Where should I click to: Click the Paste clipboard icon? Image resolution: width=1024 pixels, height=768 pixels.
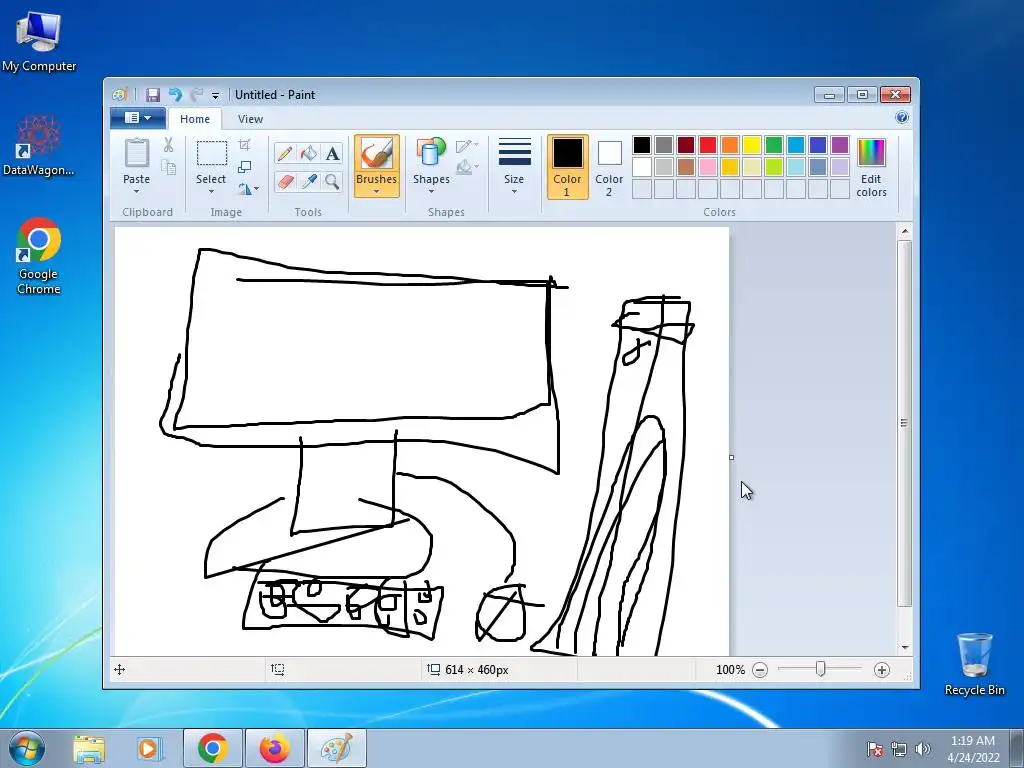pos(136,153)
